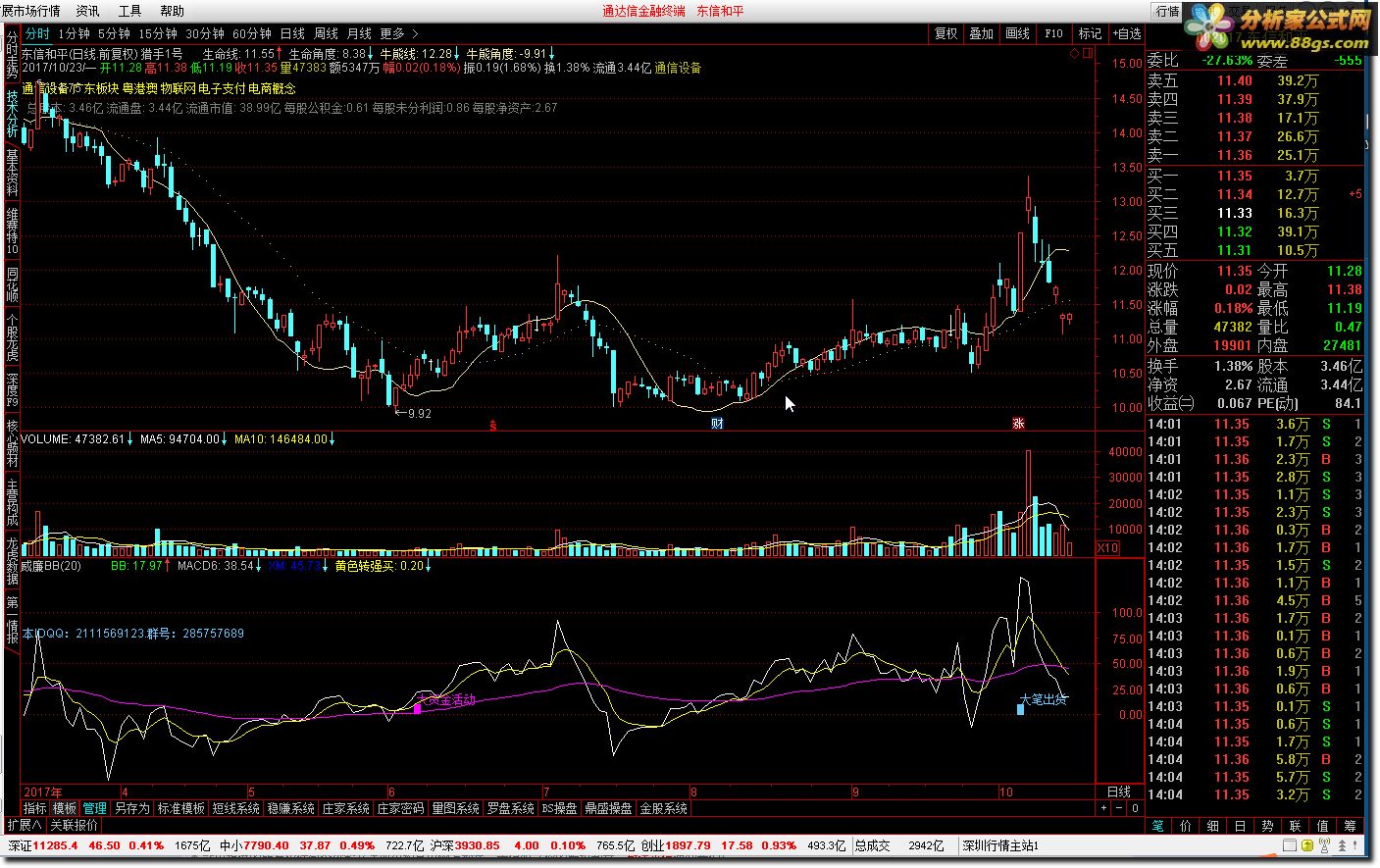The width and height of the screenshot is (1380, 868).
Task: Select the 日 tab in the bottom-right strip
Action: [x=1241, y=826]
